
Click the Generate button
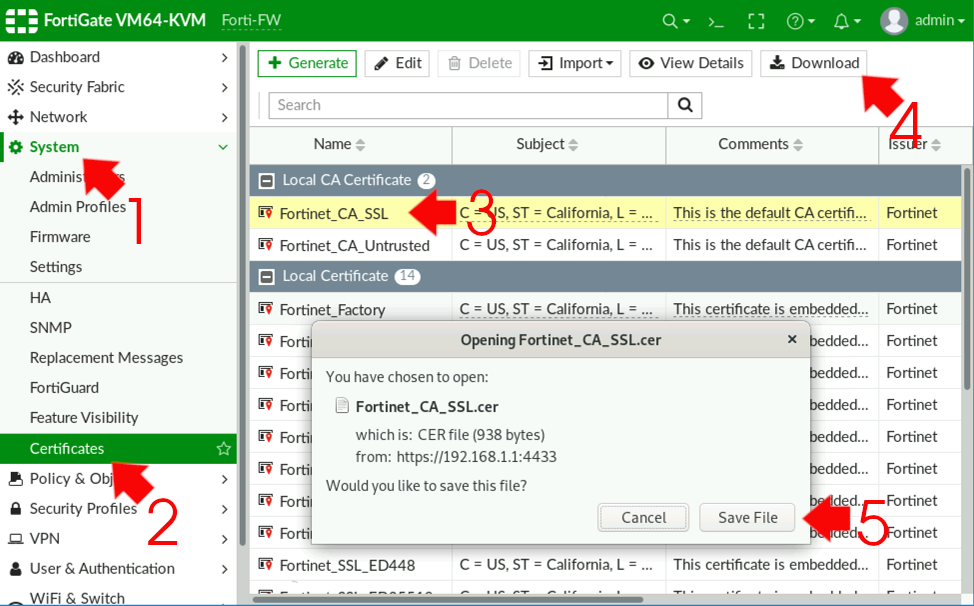pyautogui.click(x=307, y=63)
